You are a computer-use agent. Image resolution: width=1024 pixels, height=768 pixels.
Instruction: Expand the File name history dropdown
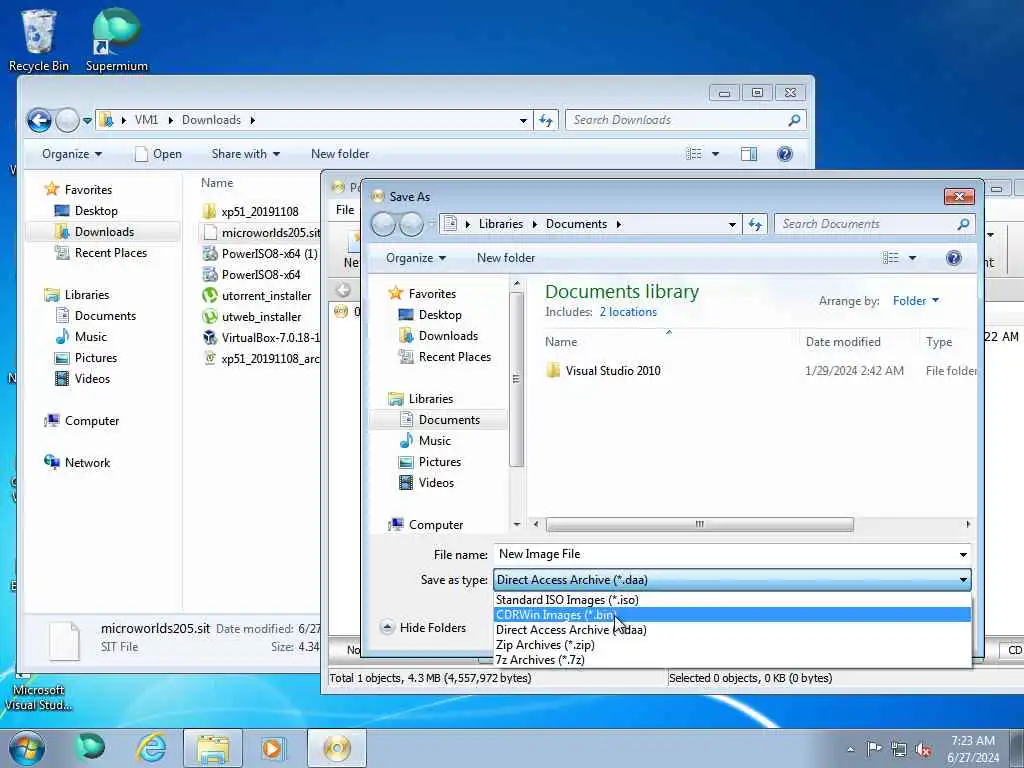coord(963,554)
